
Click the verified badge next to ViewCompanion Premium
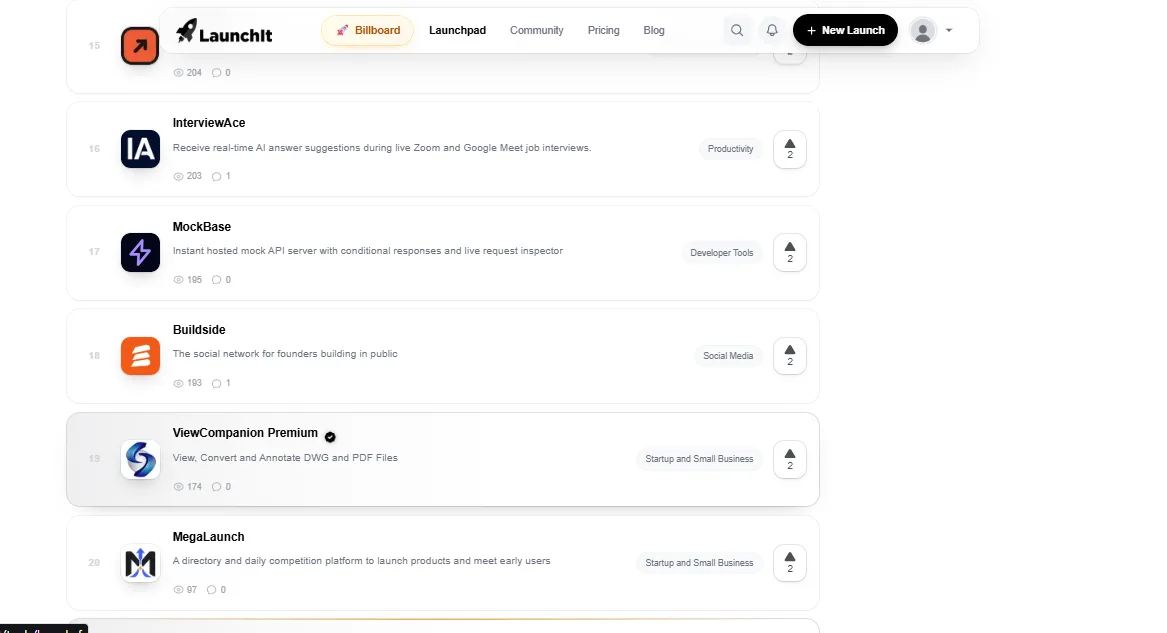tap(330, 437)
